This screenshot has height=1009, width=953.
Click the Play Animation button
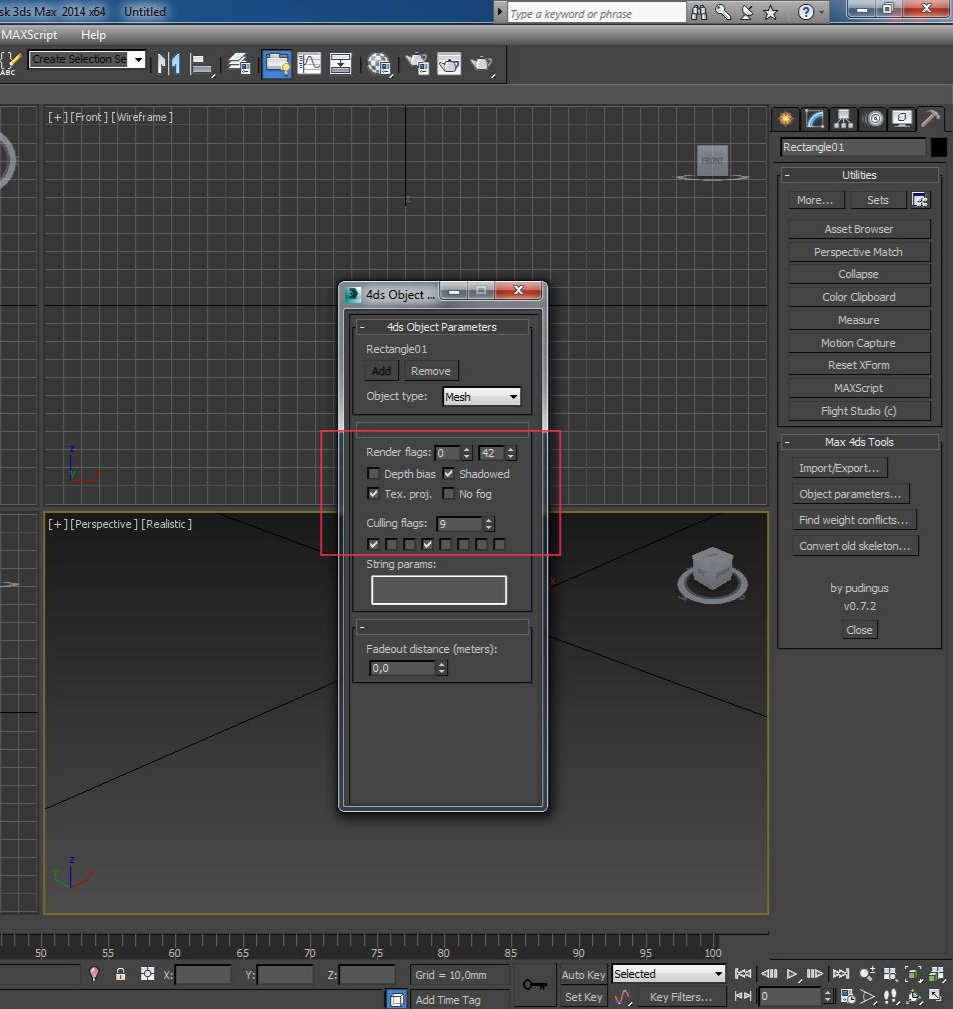792,974
